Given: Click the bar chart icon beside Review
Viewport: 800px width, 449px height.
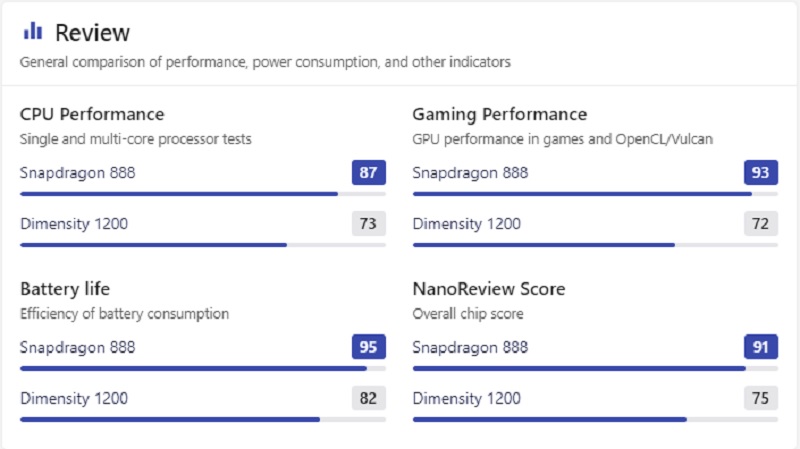Looking at the screenshot, I should coord(33,32).
